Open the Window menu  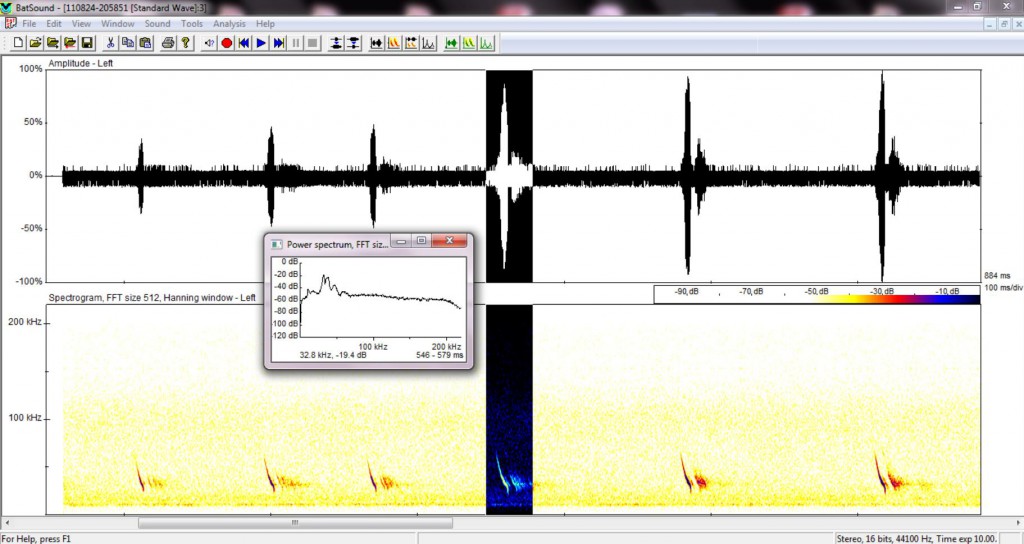118,24
